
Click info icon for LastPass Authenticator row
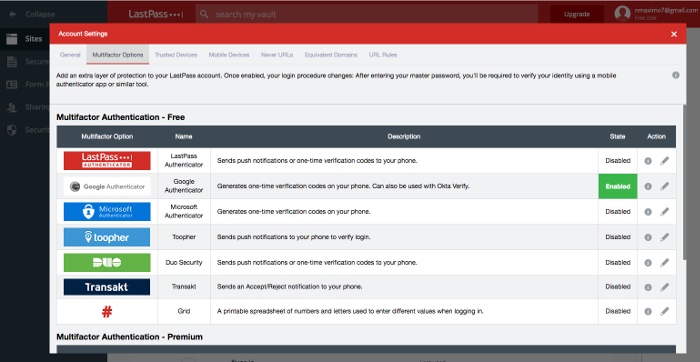coord(648,161)
